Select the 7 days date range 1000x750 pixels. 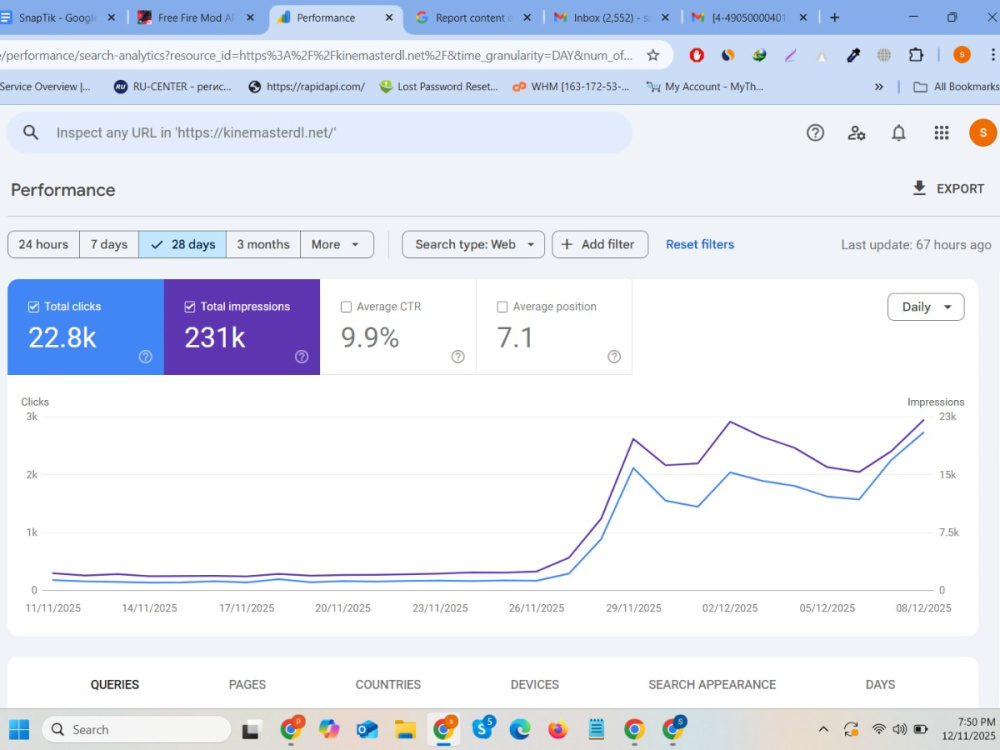pyautogui.click(x=108, y=244)
